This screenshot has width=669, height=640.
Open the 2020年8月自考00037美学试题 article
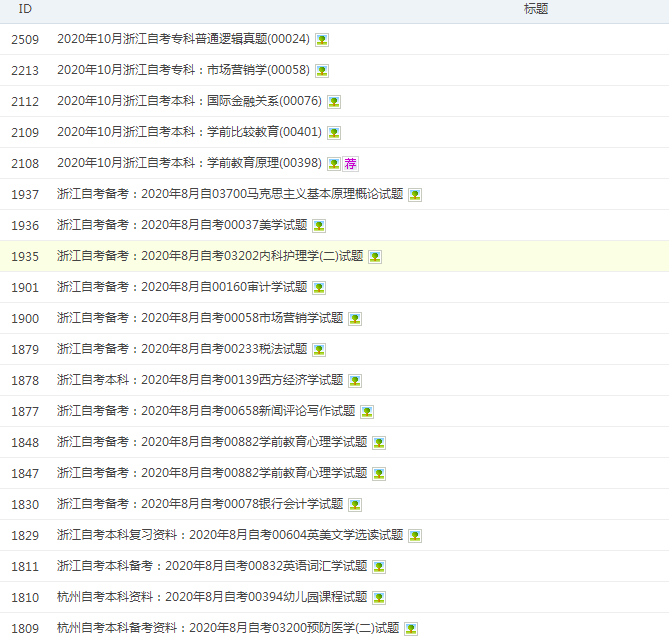[x=182, y=226]
